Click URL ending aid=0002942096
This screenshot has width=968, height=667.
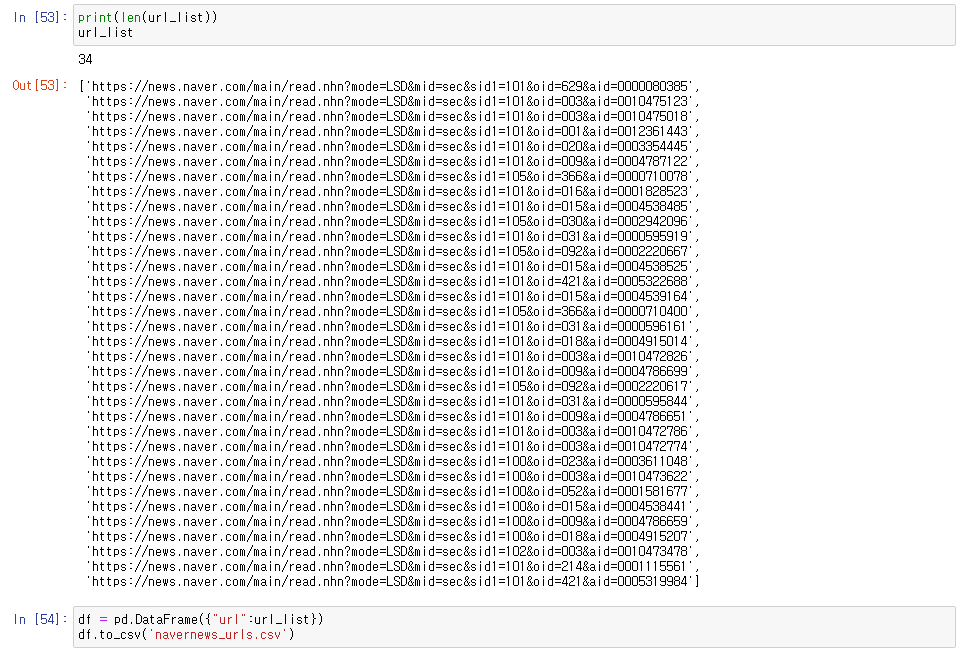390,222
